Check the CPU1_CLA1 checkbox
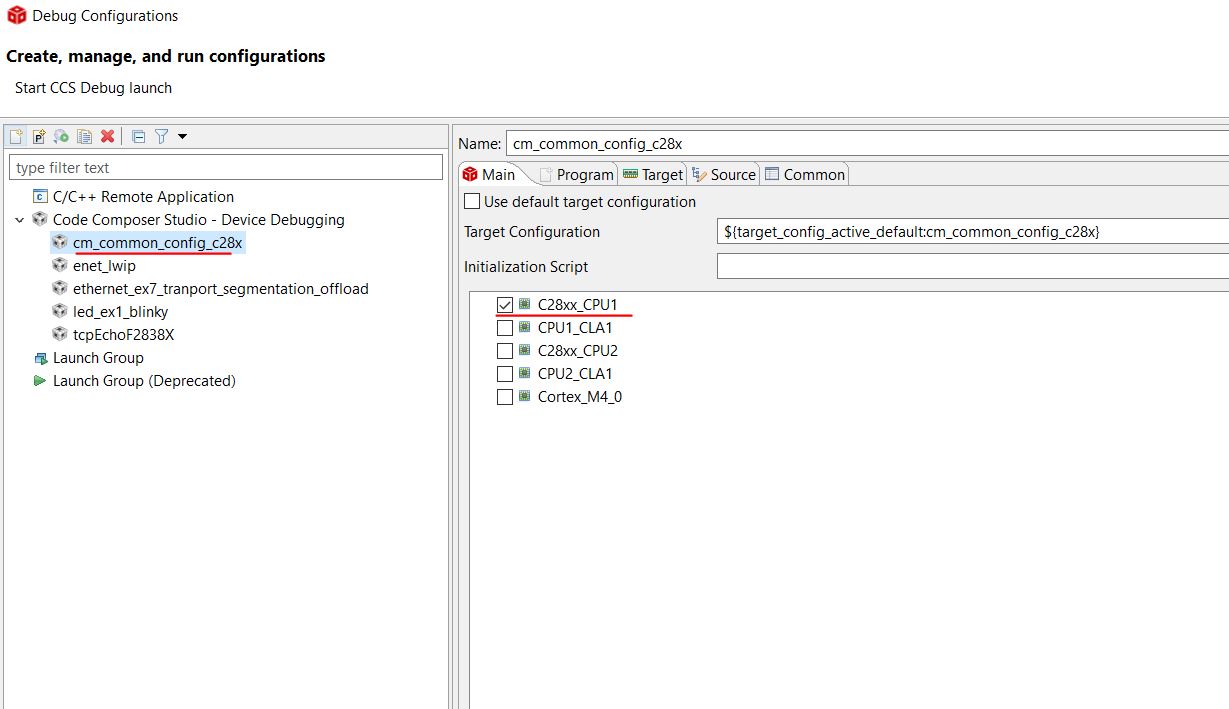The image size is (1229, 709). point(505,327)
